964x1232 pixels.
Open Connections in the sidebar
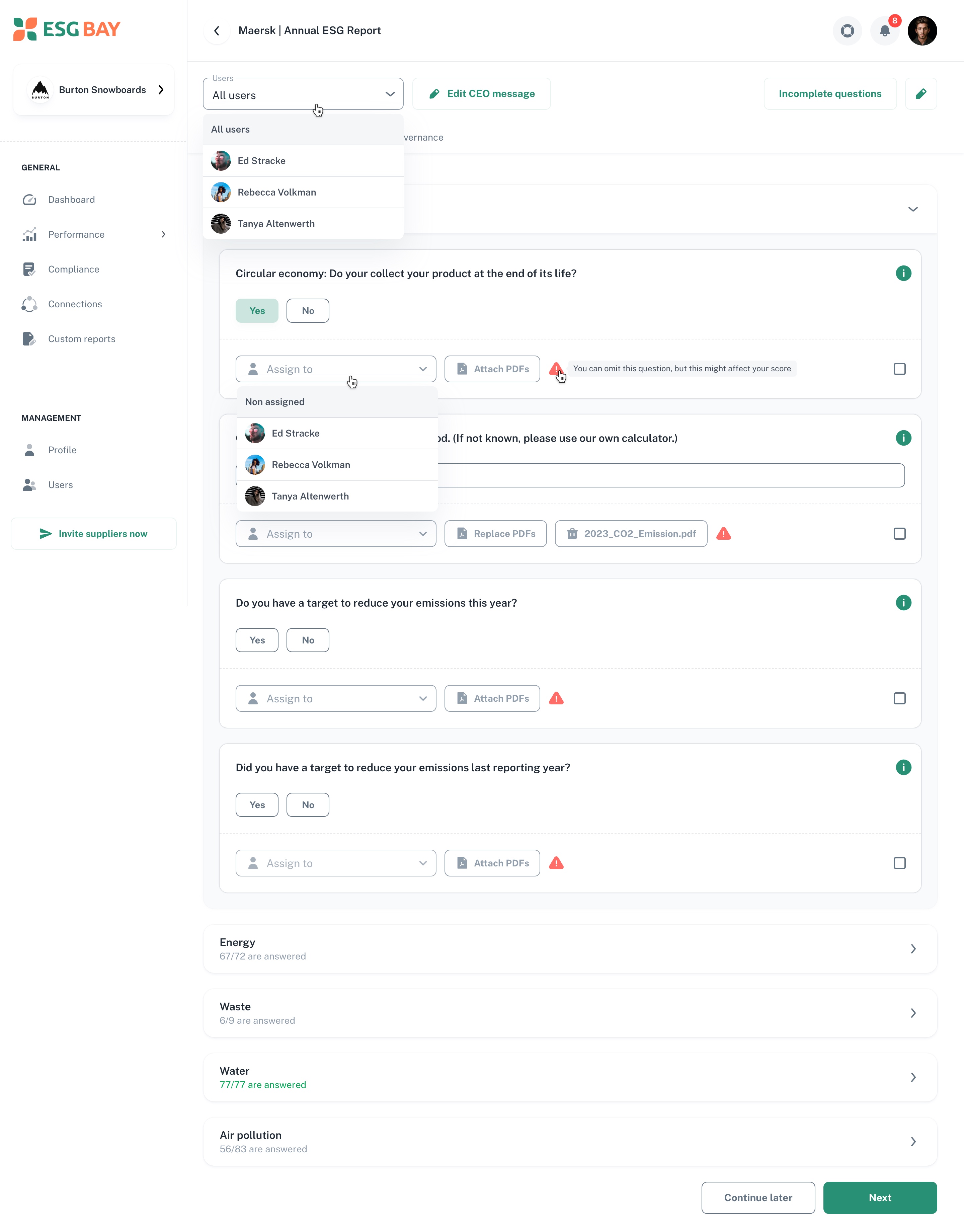point(75,304)
